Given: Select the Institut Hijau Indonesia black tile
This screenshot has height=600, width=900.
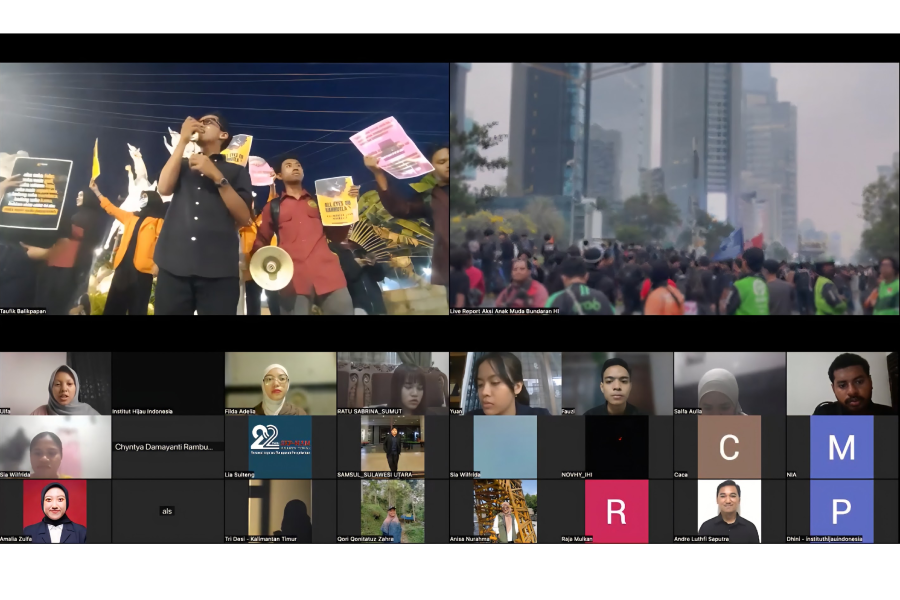Looking at the screenshot, I should point(168,384).
